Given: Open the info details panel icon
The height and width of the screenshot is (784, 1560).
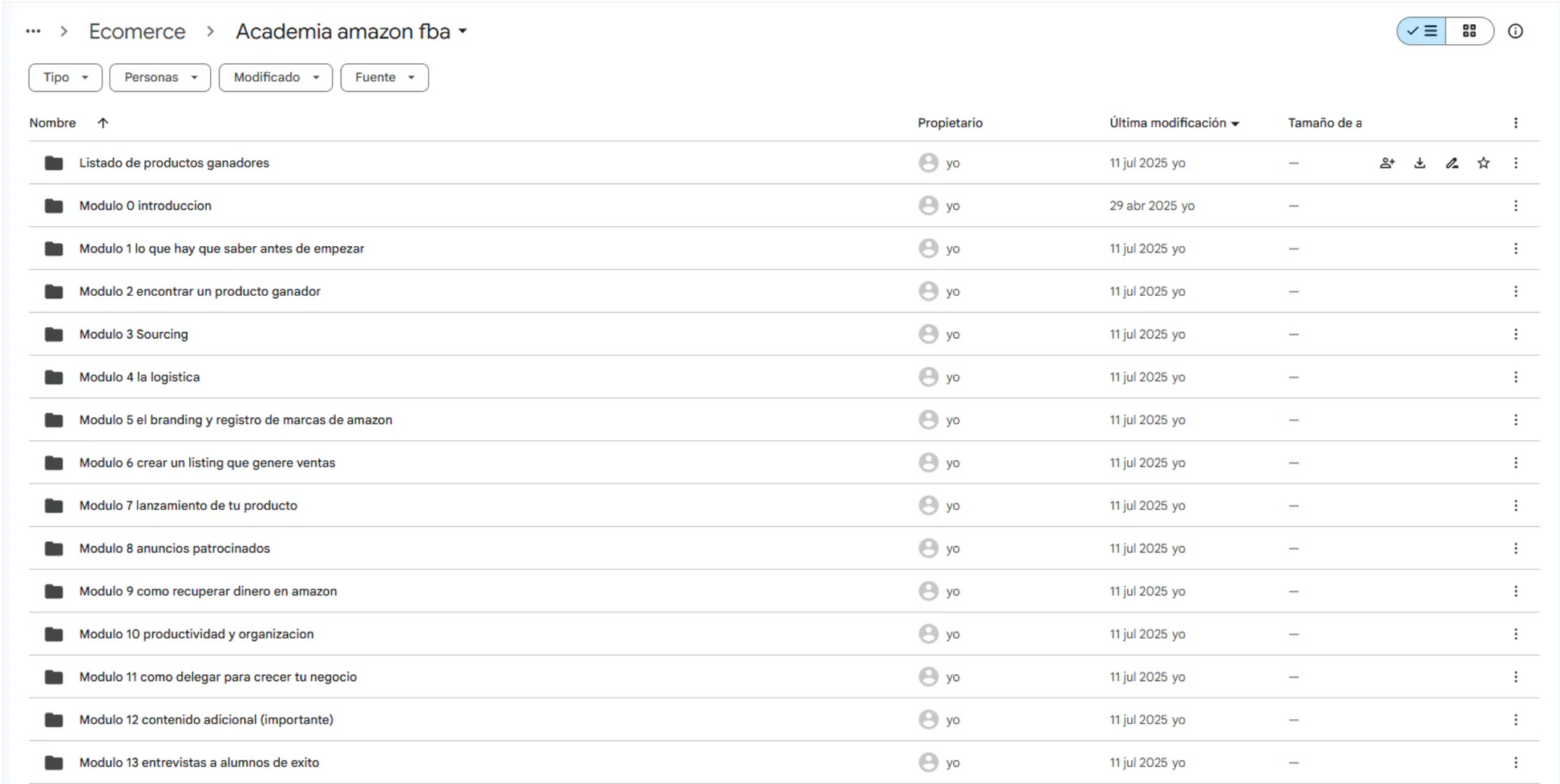Looking at the screenshot, I should click(x=1515, y=31).
